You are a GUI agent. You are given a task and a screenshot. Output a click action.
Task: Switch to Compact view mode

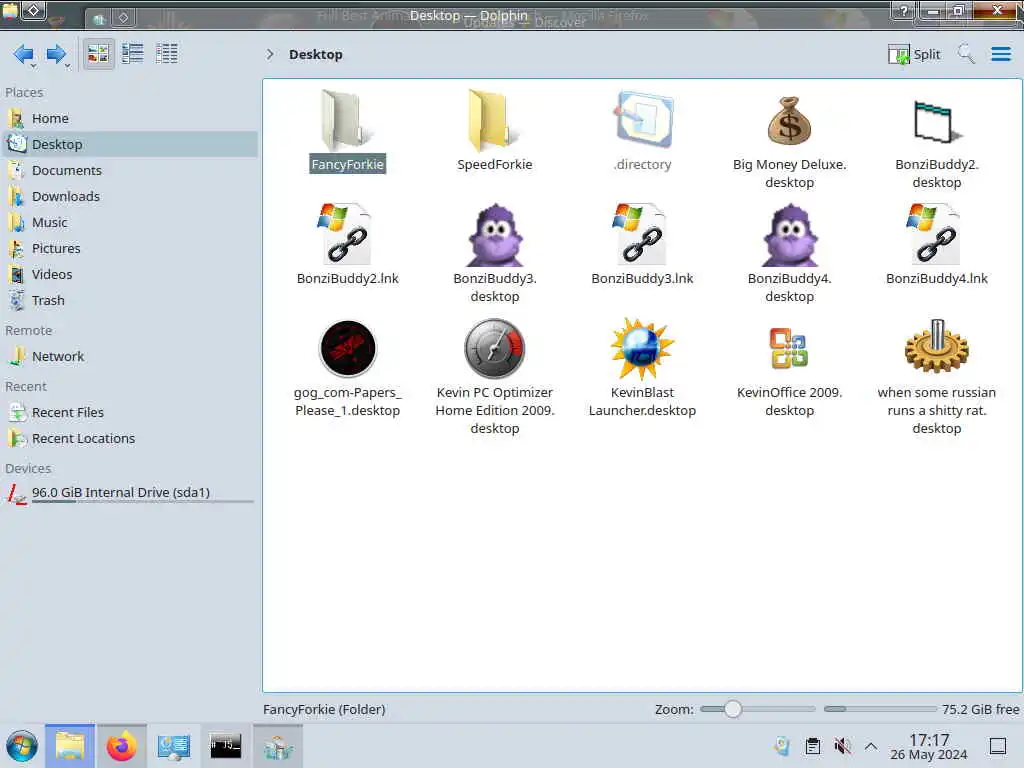(133, 54)
